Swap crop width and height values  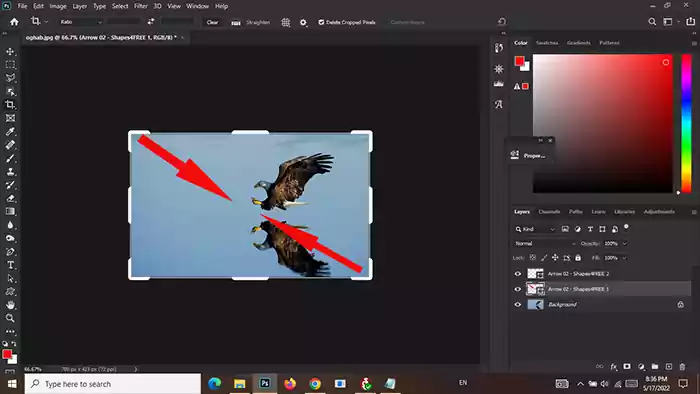[x=151, y=21]
